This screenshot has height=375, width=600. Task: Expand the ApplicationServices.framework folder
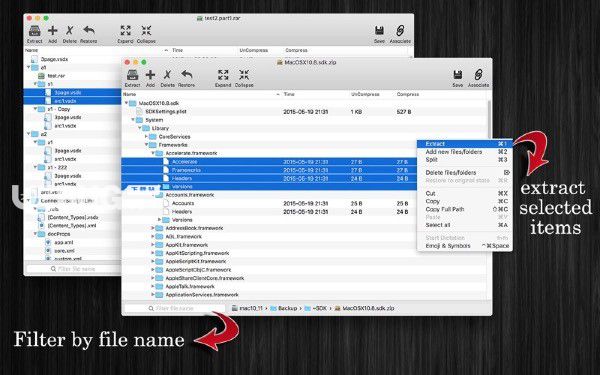click(x=153, y=295)
